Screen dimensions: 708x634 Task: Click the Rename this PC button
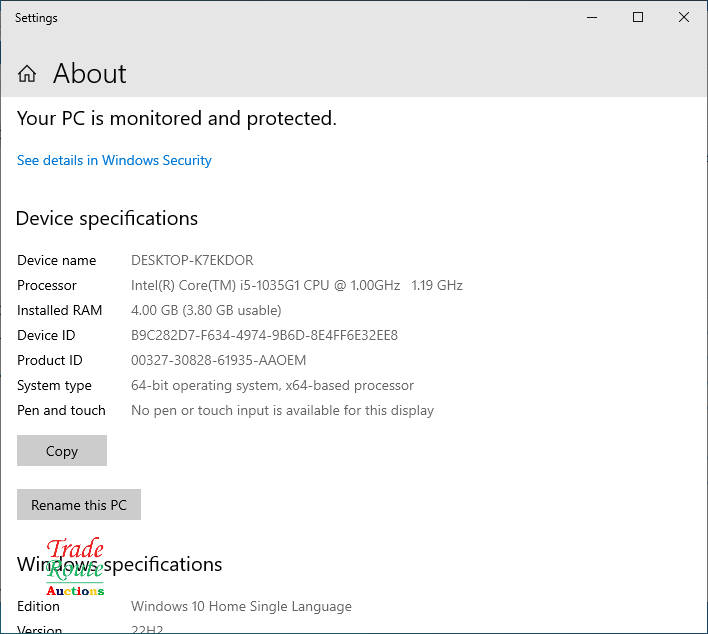point(79,505)
